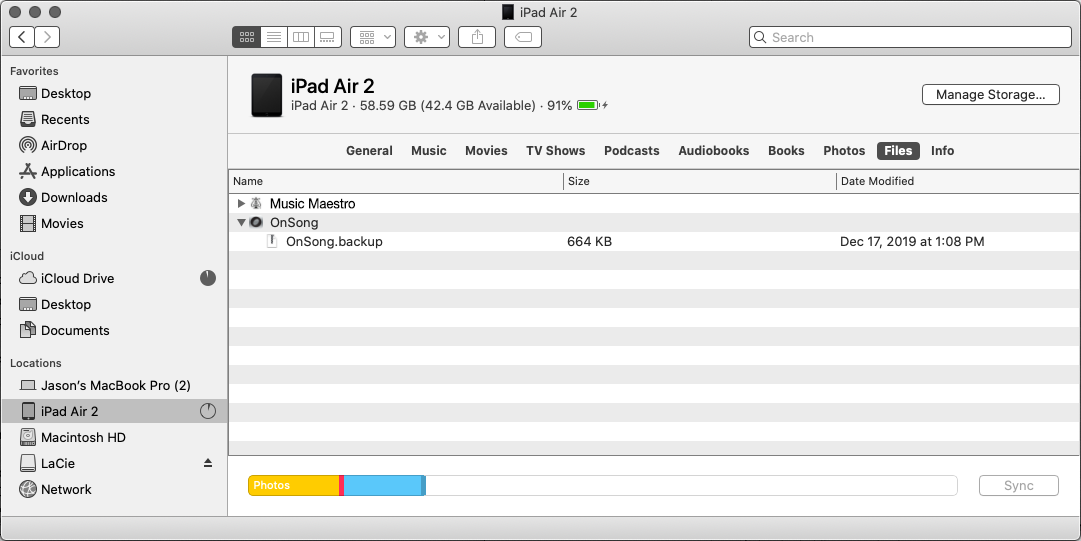Click the iPad Air 2 title bar icon
The width and height of the screenshot is (1081, 541).
click(508, 12)
